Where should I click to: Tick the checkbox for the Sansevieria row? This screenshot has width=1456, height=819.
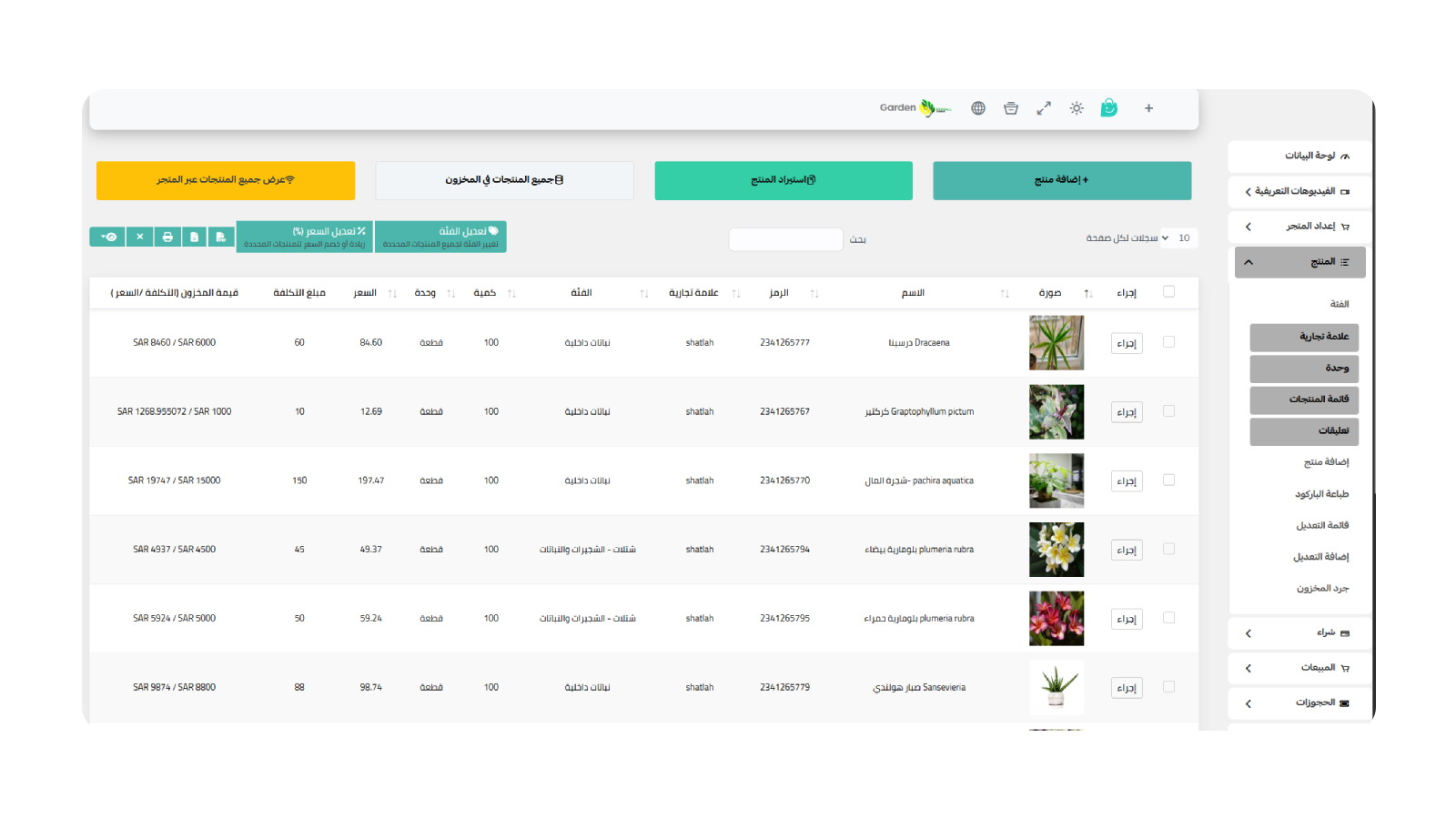[x=1168, y=687]
